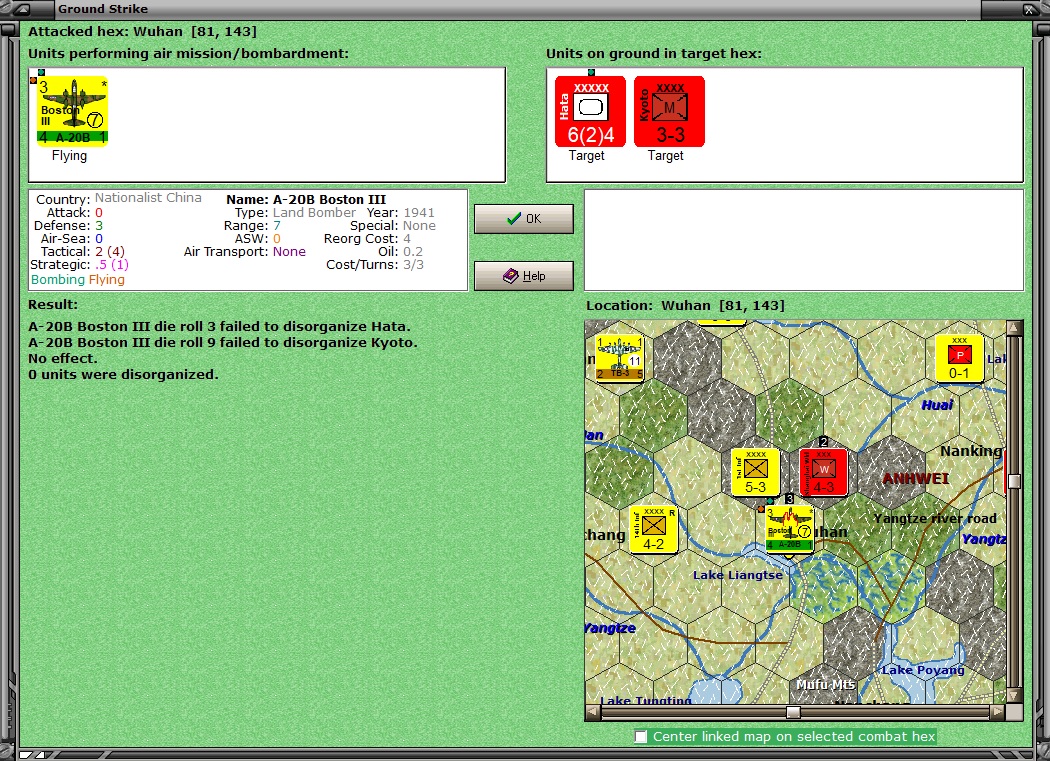Click the Air Transport value 'None'
This screenshot has height=761, width=1050.
click(289, 252)
